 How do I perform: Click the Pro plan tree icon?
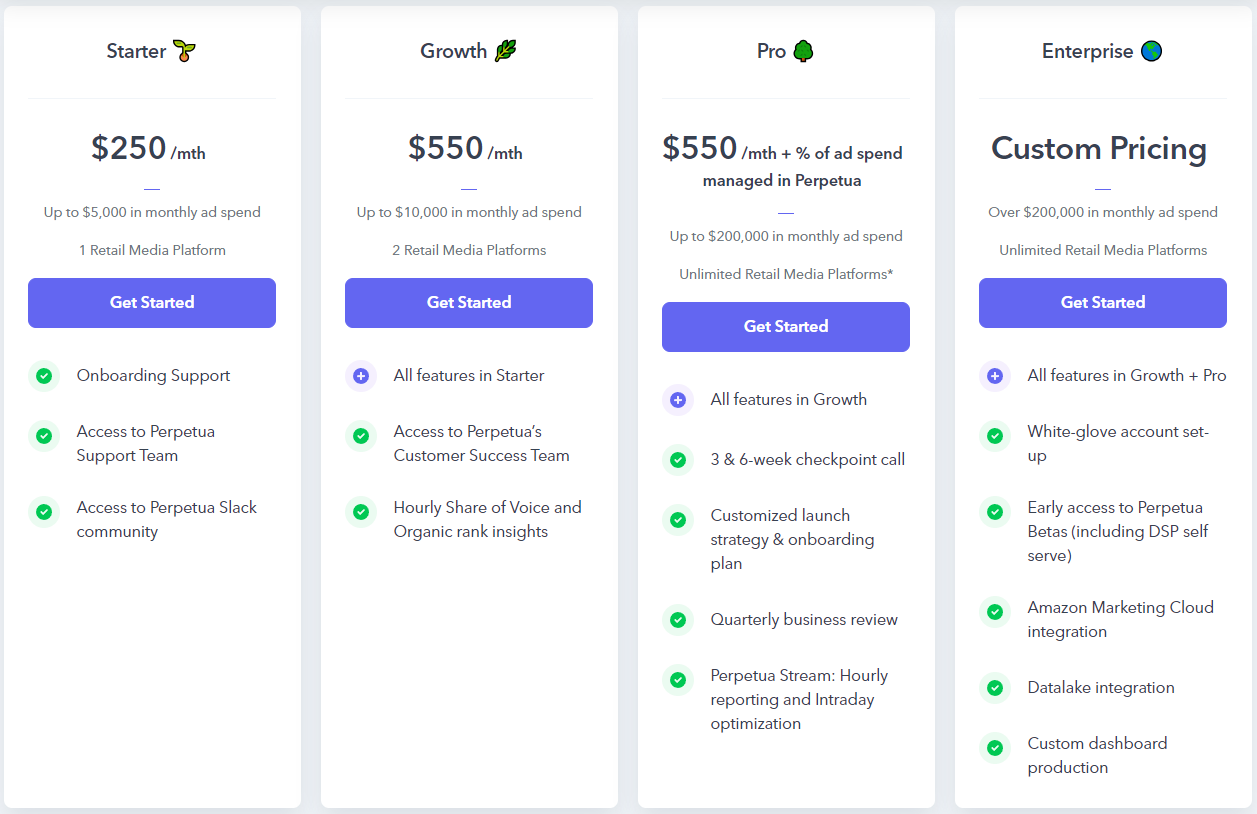803,51
